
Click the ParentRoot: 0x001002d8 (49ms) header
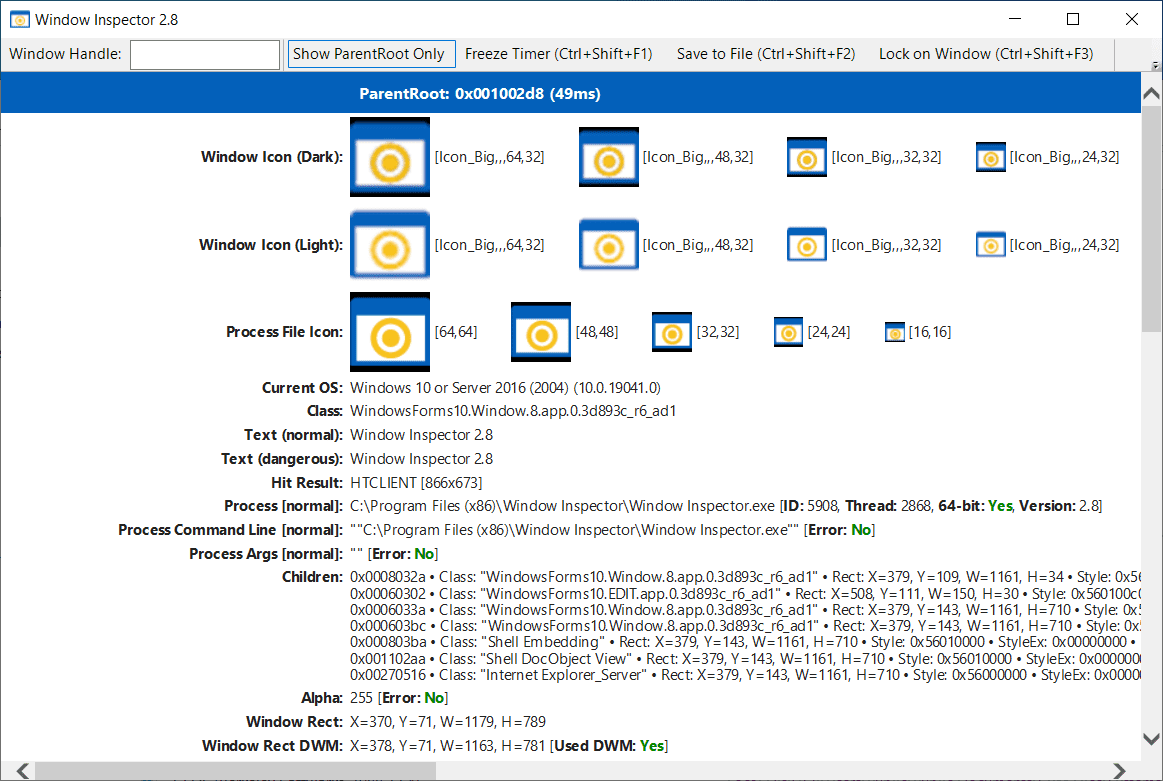(480, 94)
